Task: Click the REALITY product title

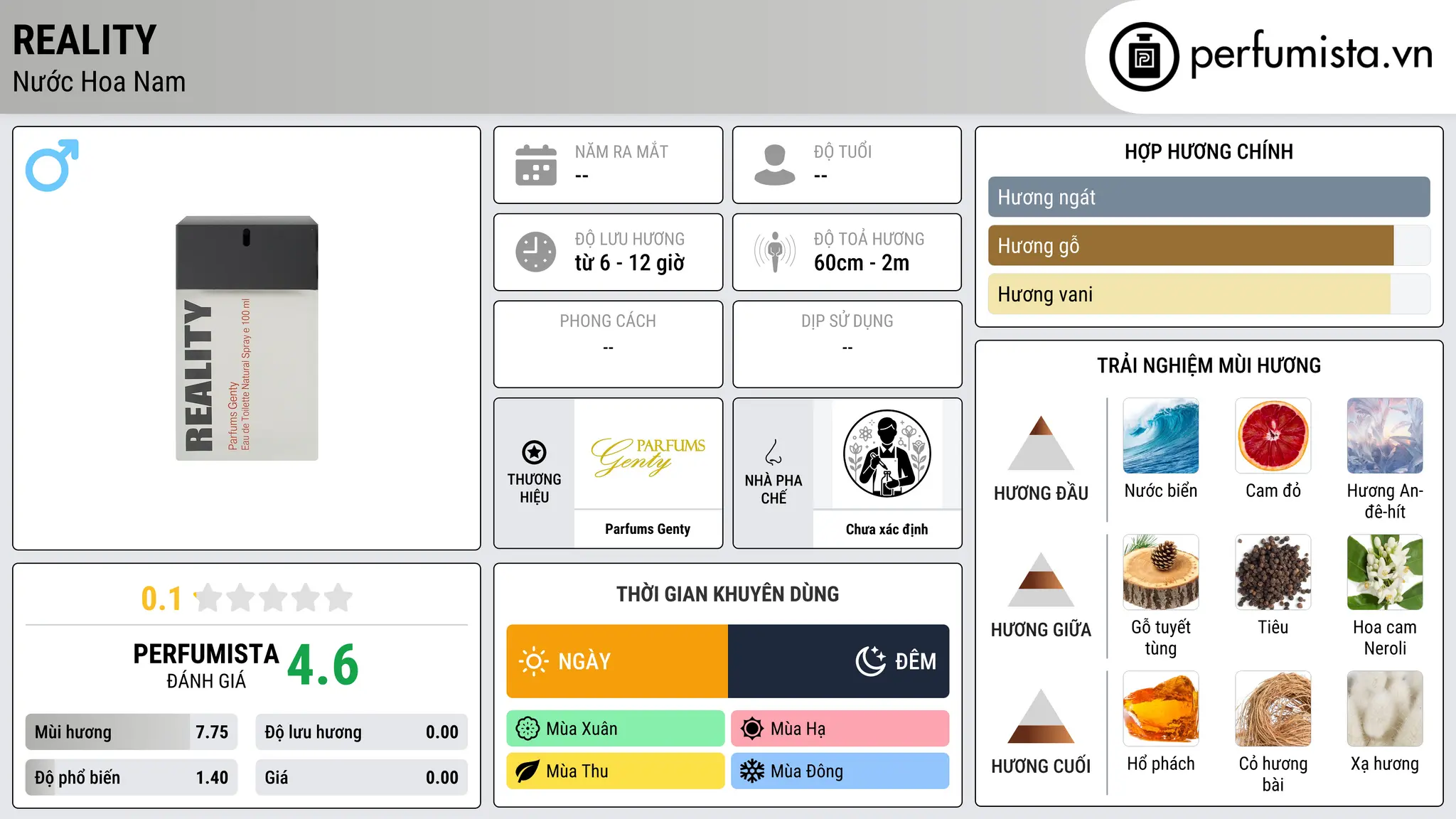Action: pyautogui.click(x=85, y=40)
